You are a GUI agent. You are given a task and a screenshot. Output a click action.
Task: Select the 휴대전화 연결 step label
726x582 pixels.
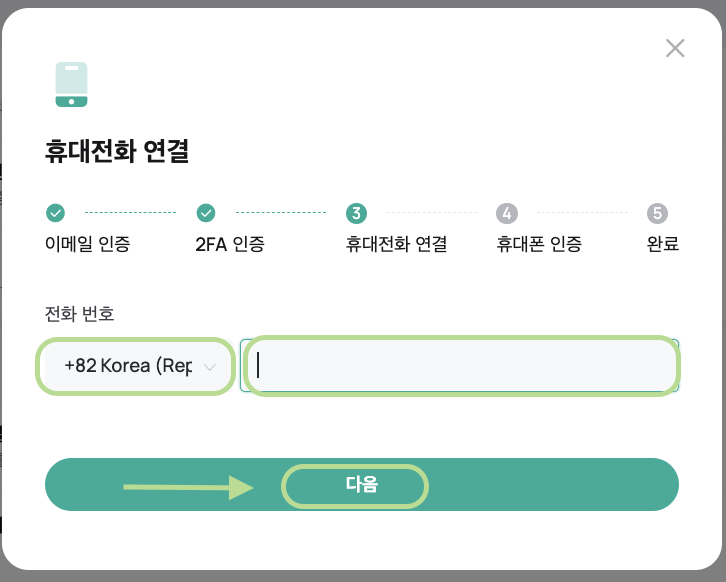[396, 244]
